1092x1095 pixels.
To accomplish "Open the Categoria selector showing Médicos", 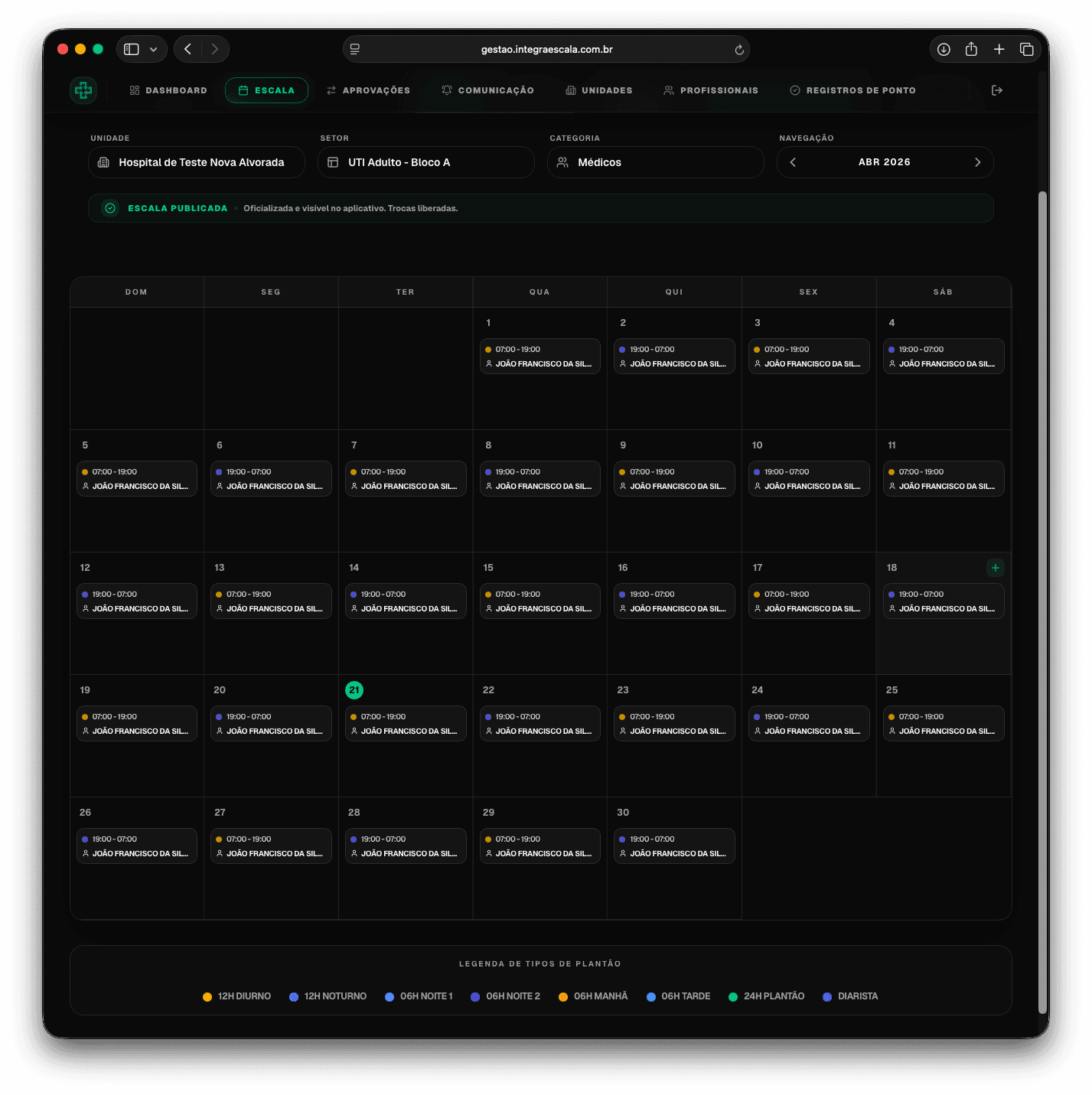I will (x=655, y=162).
